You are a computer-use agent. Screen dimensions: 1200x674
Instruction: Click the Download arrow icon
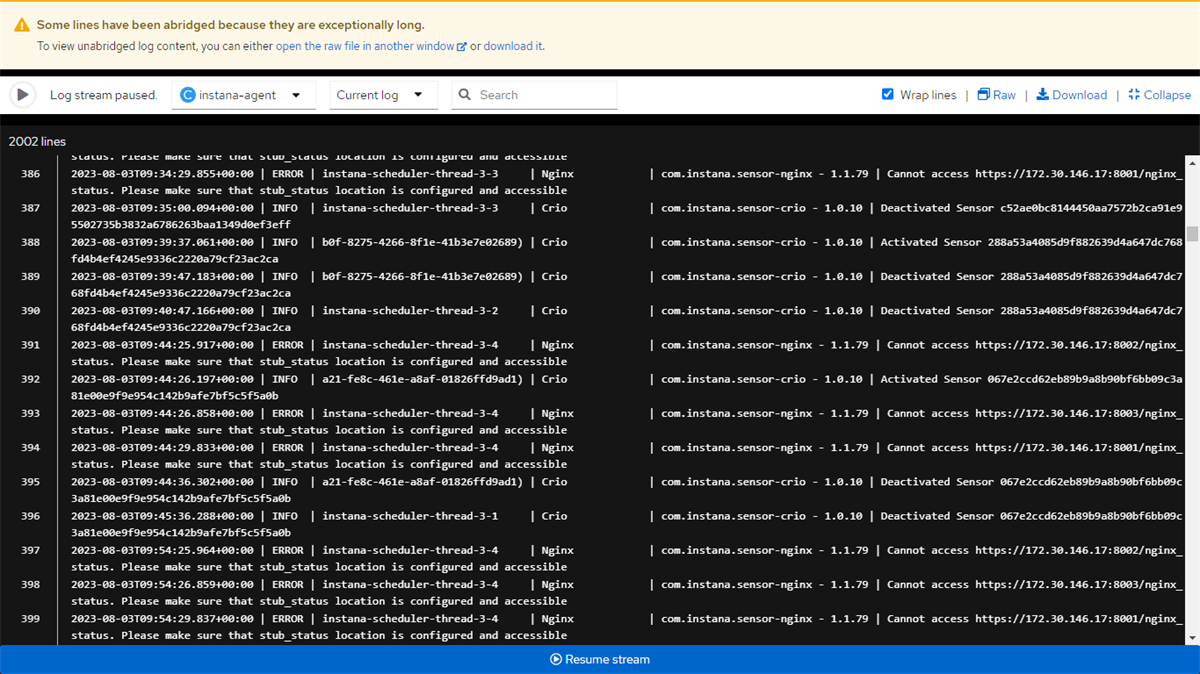click(x=1042, y=94)
